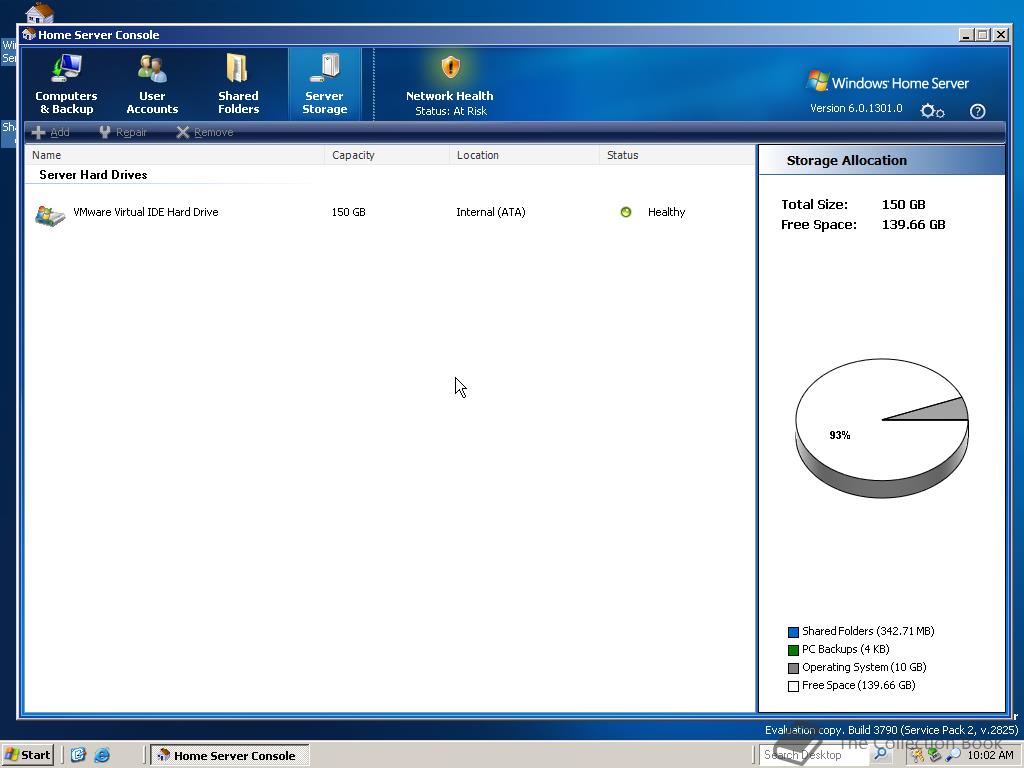
Task: Open Help via the question mark icon
Action: pyautogui.click(x=977, y=111)
